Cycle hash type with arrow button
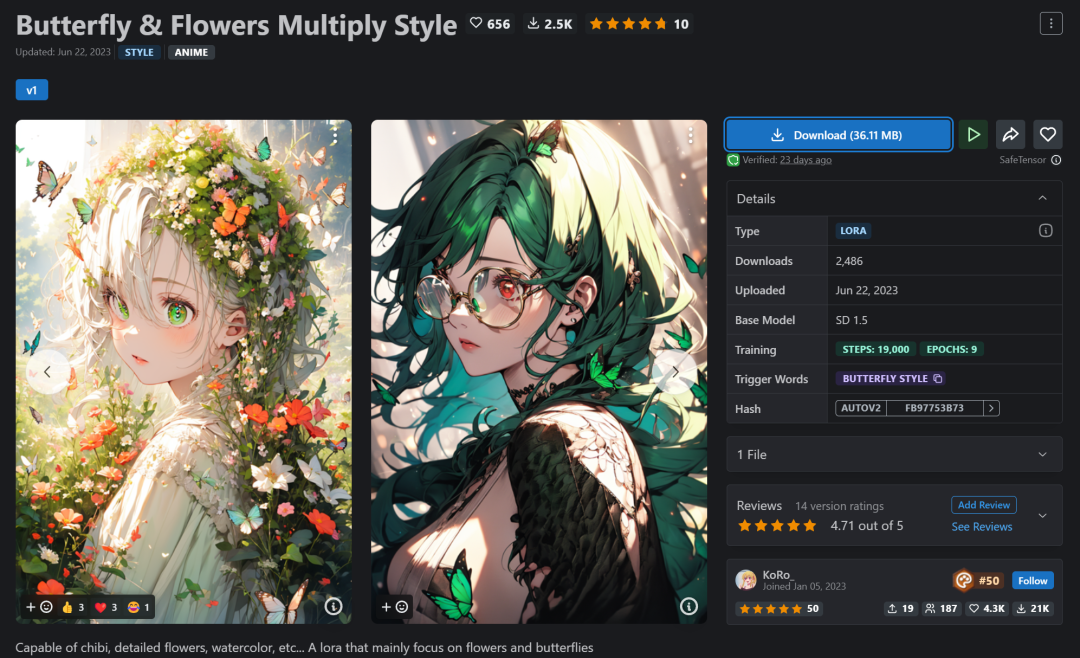1080x658 pixels. [x=991, y=408]
